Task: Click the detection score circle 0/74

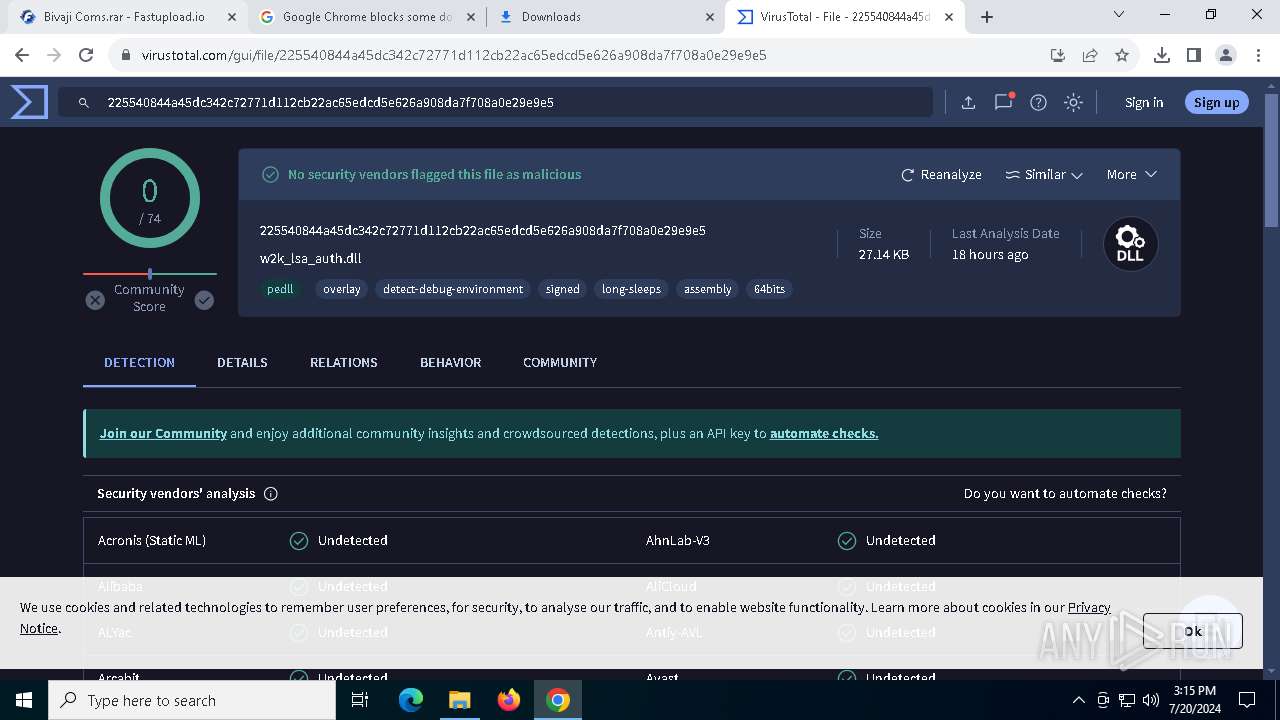Action: pyautogui.click(x=150, y=198)
